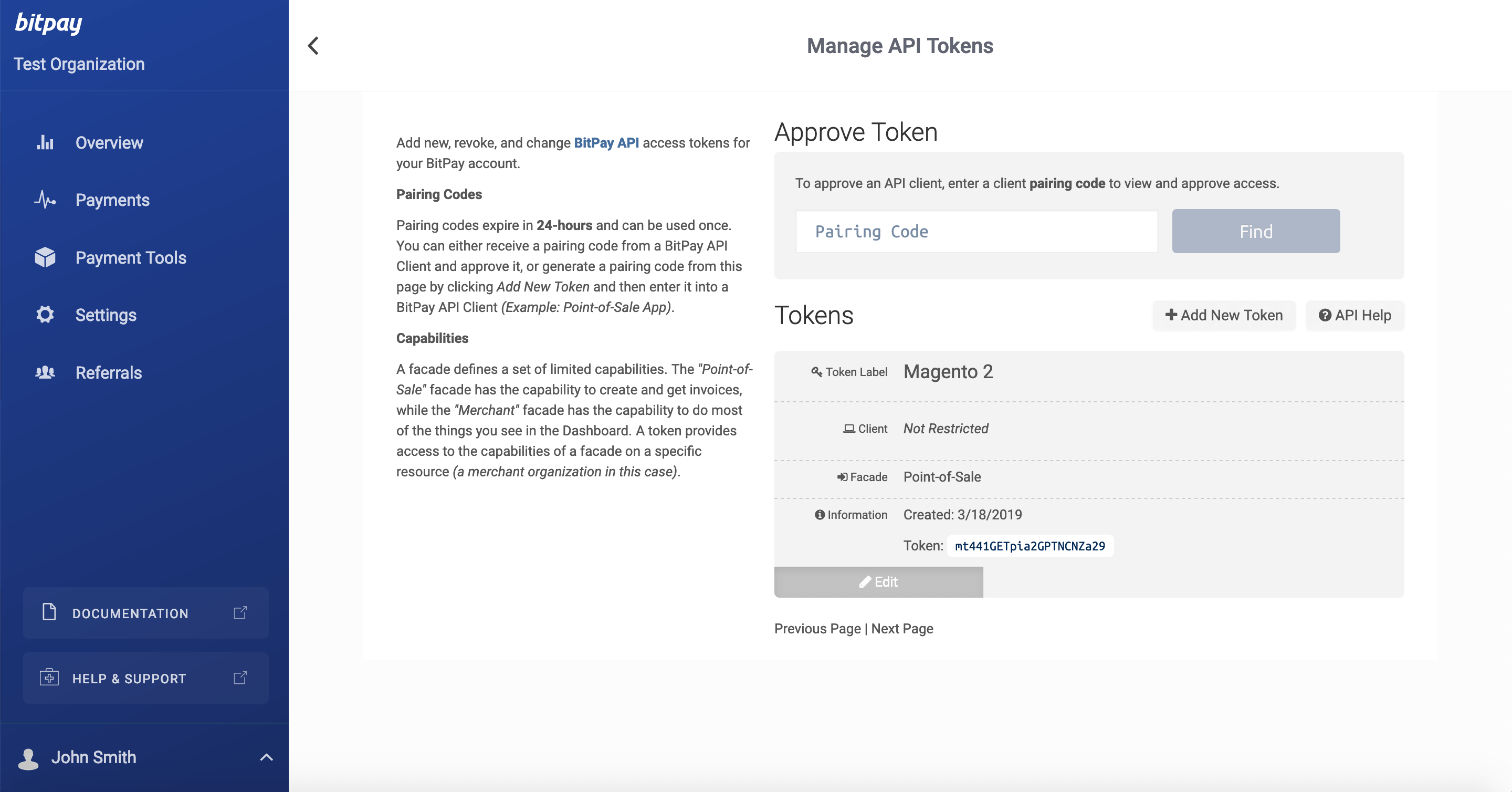This screenshot has width=1512, height=792.
Task: Click the back arrow chevron icon
Action: point(313,46)
